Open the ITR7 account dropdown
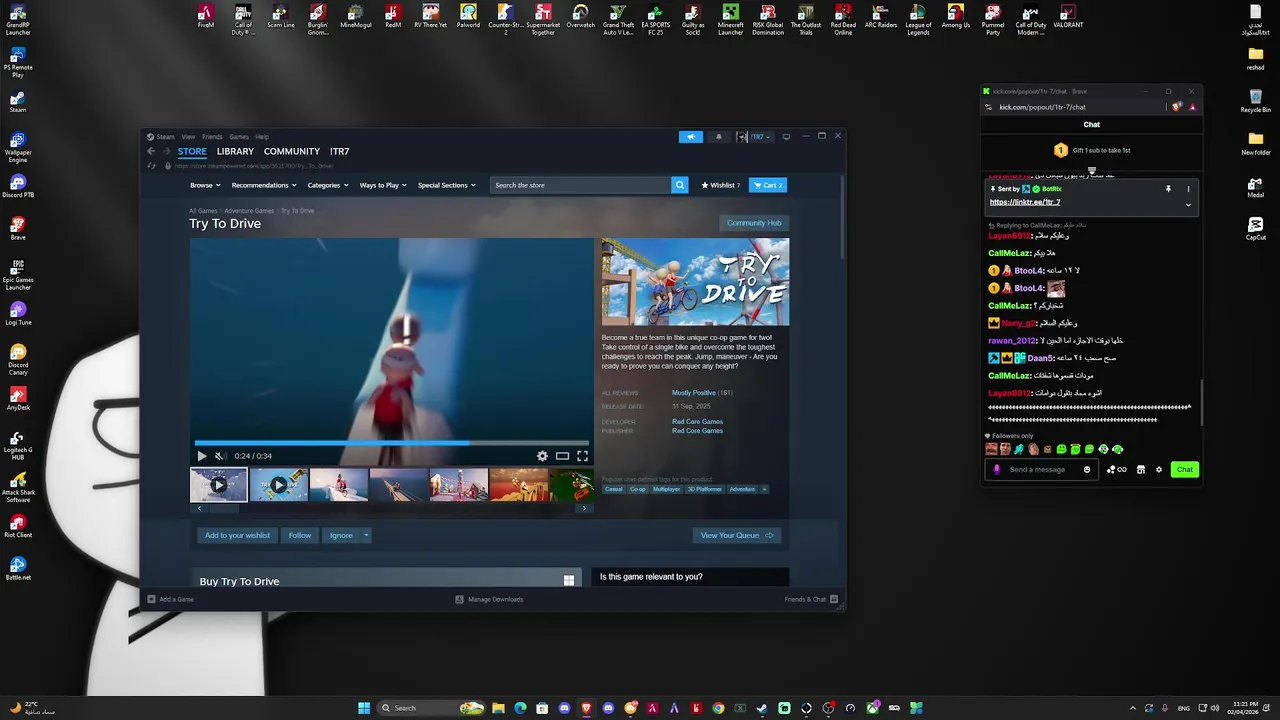This screenshot has height=720, width=1280. click(755, 137)
